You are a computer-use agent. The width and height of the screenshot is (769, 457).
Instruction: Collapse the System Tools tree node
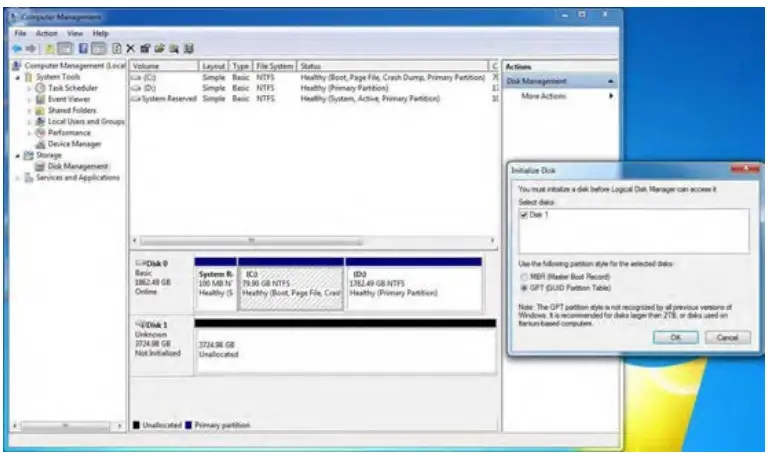point(18,77)
